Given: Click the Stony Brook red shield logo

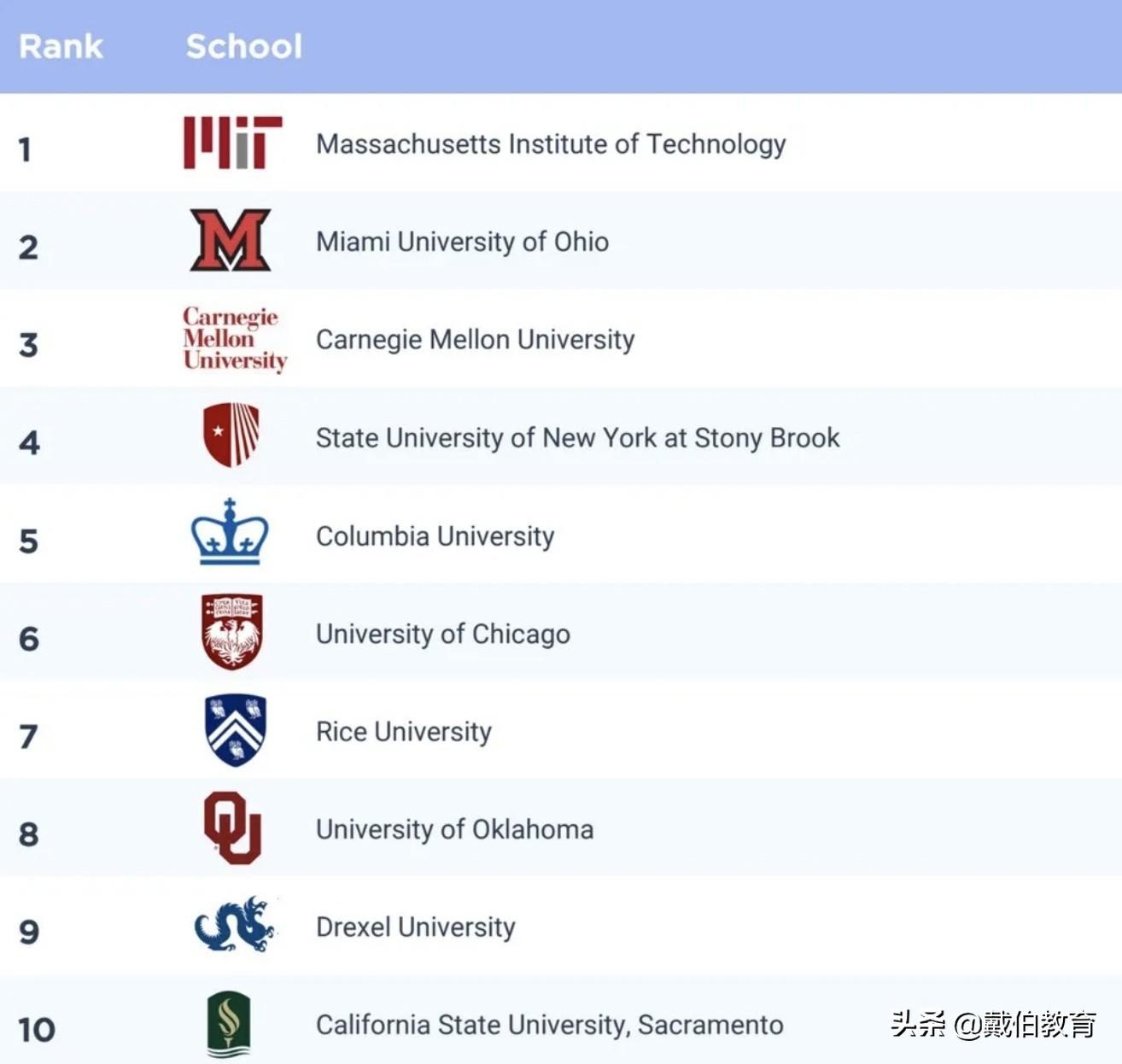Looking at the screenshot, I should pos(231,435).
